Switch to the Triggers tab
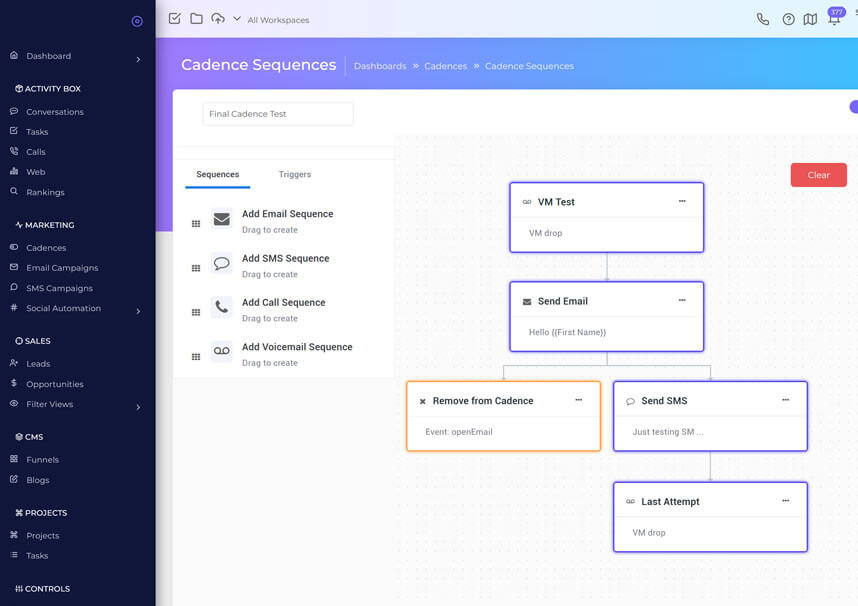 pos(295,174)
